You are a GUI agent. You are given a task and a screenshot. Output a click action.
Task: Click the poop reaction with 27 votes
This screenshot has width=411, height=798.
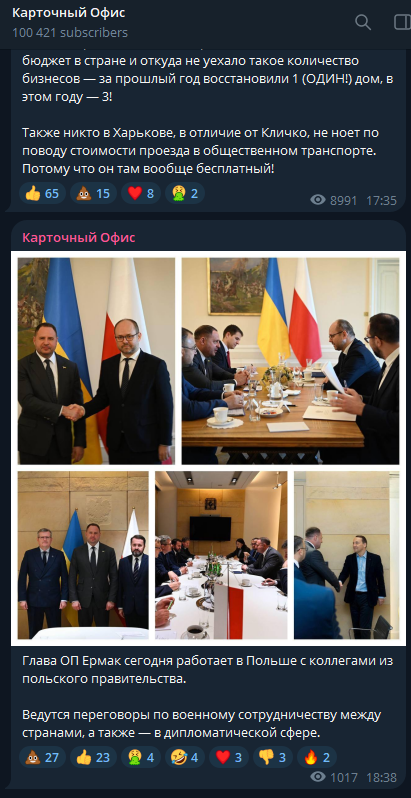coord(42,757)
